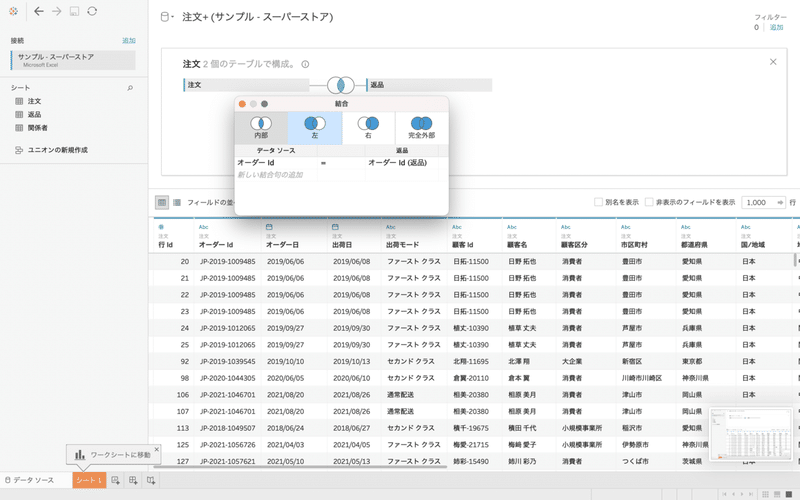Click the Abc type icon above 市区町村
Image resolution: width=800 pixels, height=500 pixels.
[x=626, y=227]
